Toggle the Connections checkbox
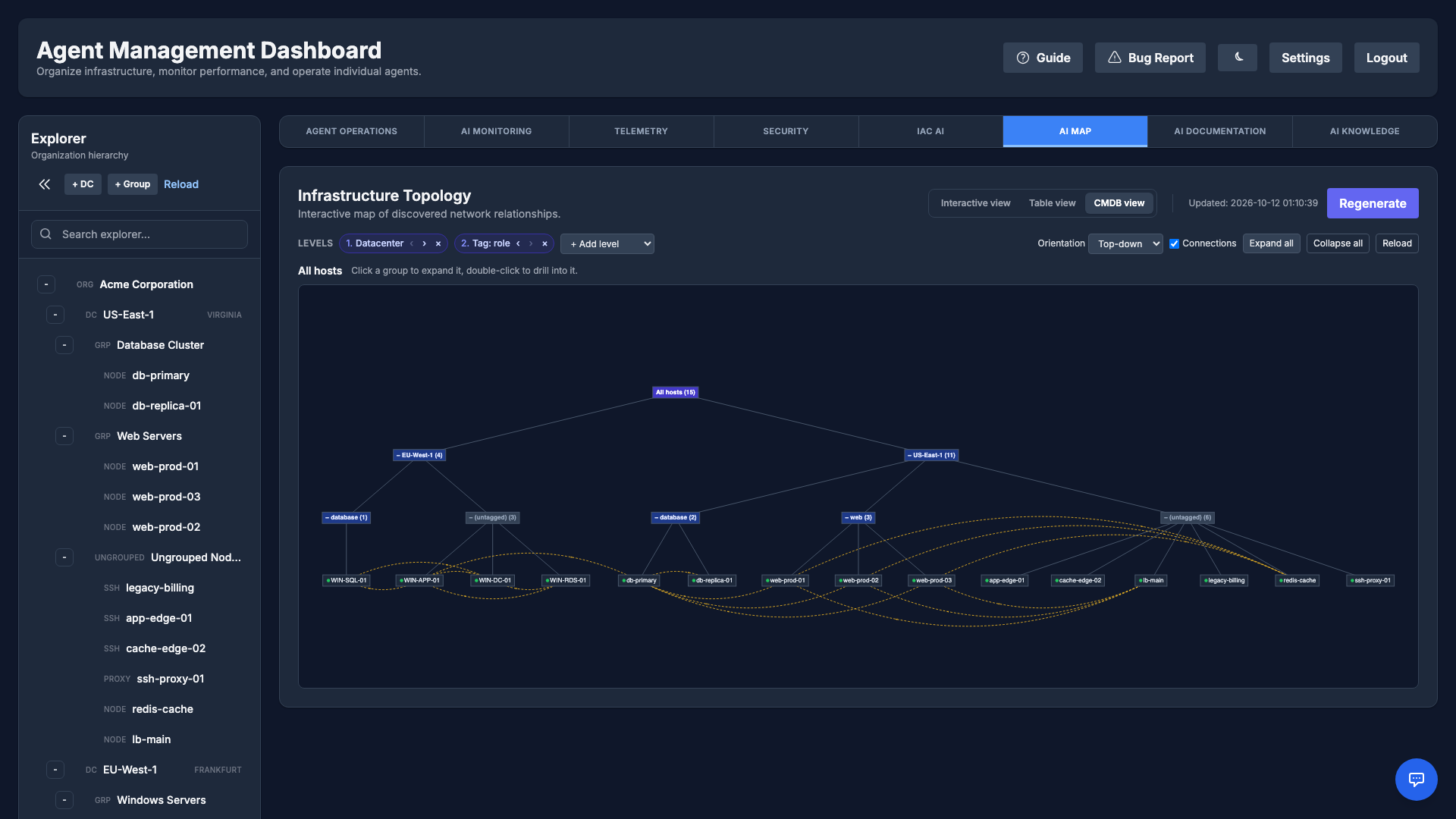 point(1174,243)
